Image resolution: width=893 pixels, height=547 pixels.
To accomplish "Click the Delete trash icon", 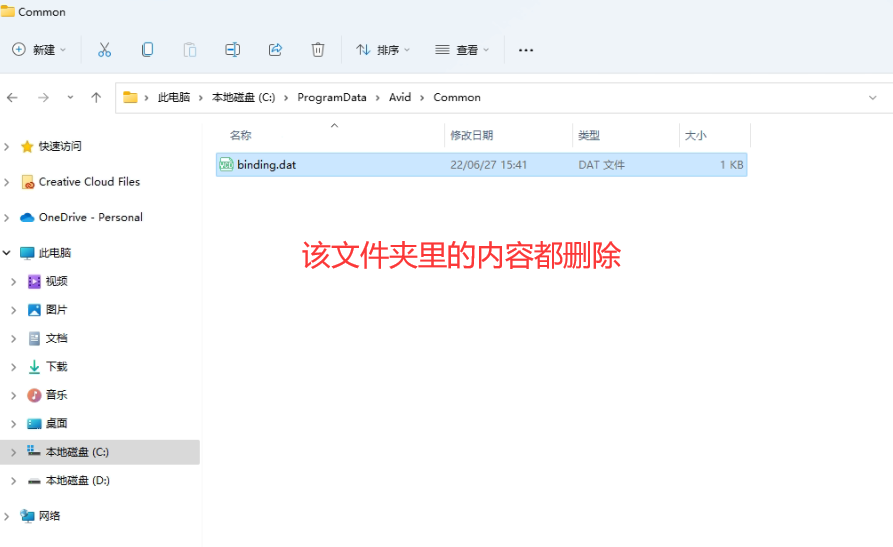I will click(318, 50).
